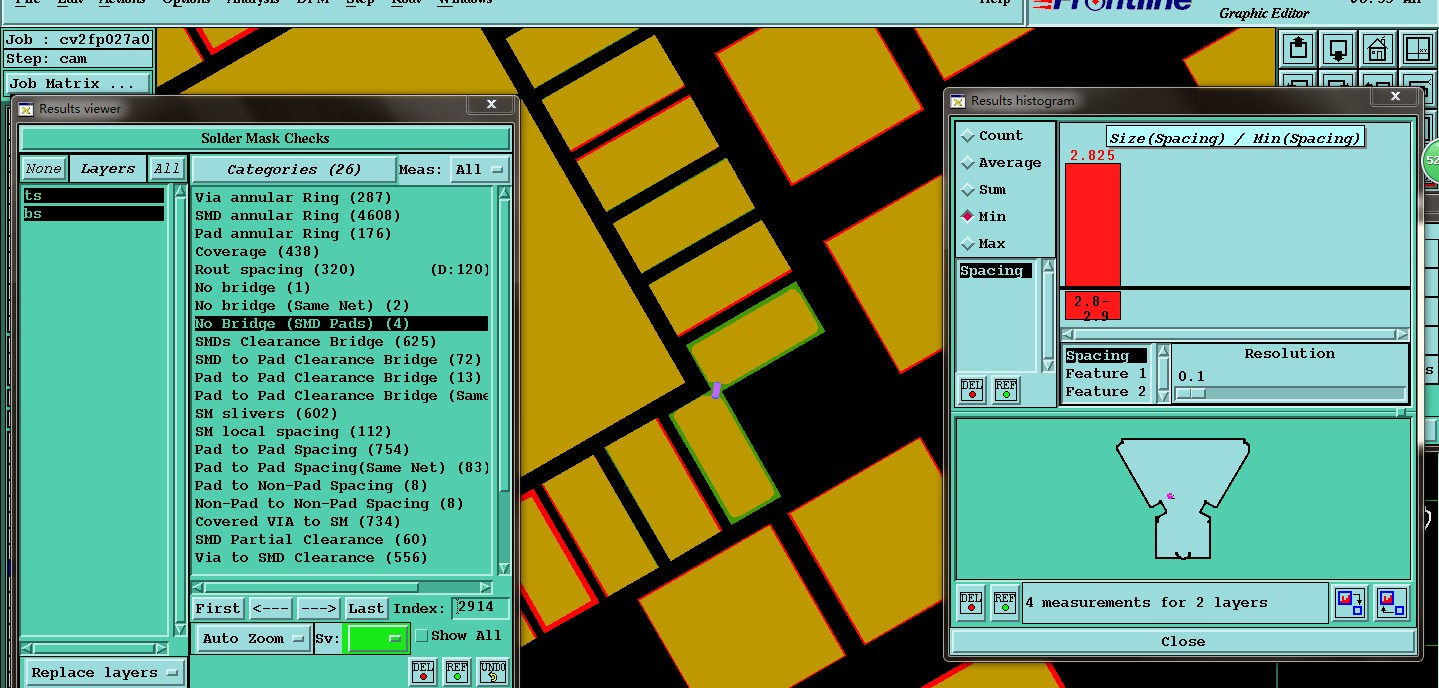
Task: Select the Average radio option
Action: [968, 163]
